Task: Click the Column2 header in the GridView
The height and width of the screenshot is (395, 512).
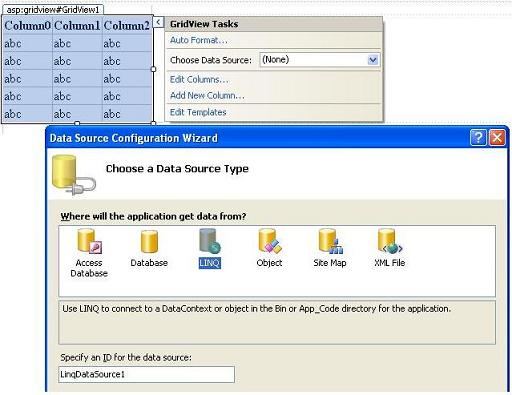Action: (127, 26)
